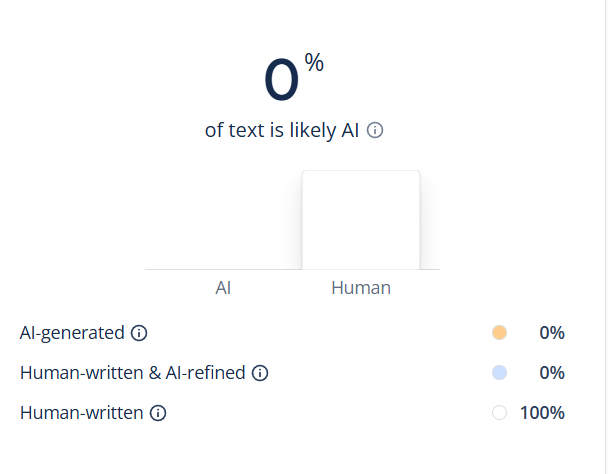The image size is (610, 474).
Task: Click the Human bar in the chart
Action: coord(361,220)
